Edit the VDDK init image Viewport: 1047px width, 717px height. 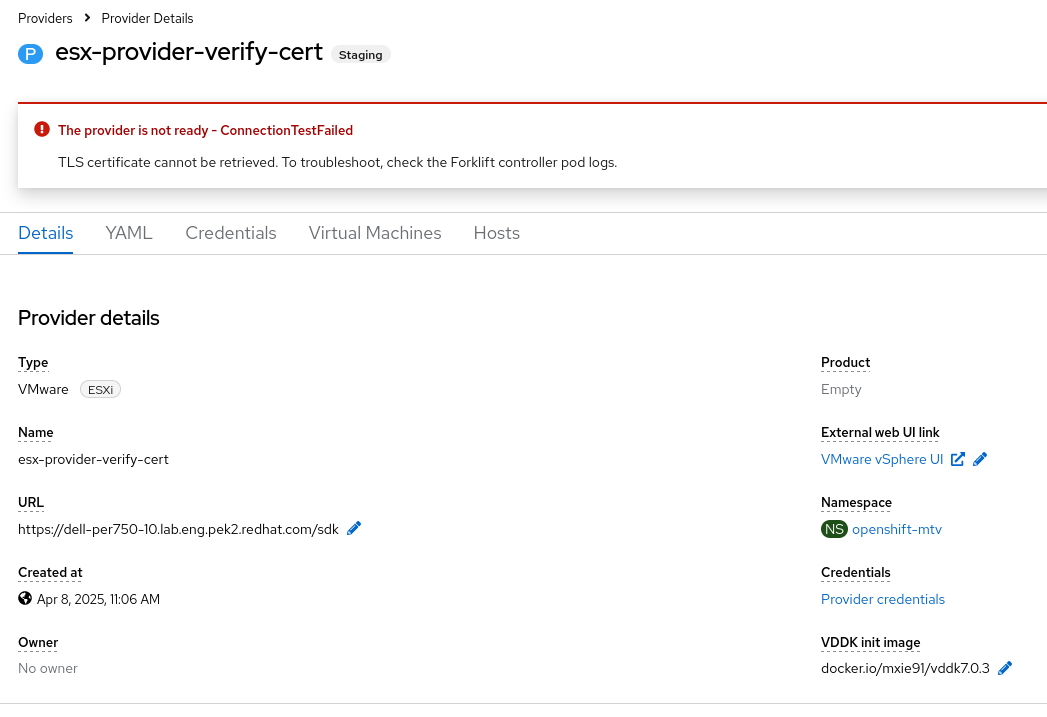(x=1005, y=668)
